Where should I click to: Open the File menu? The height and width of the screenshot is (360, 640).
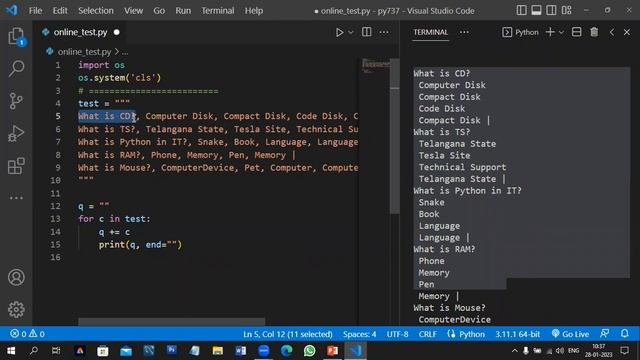click(36, 11)
